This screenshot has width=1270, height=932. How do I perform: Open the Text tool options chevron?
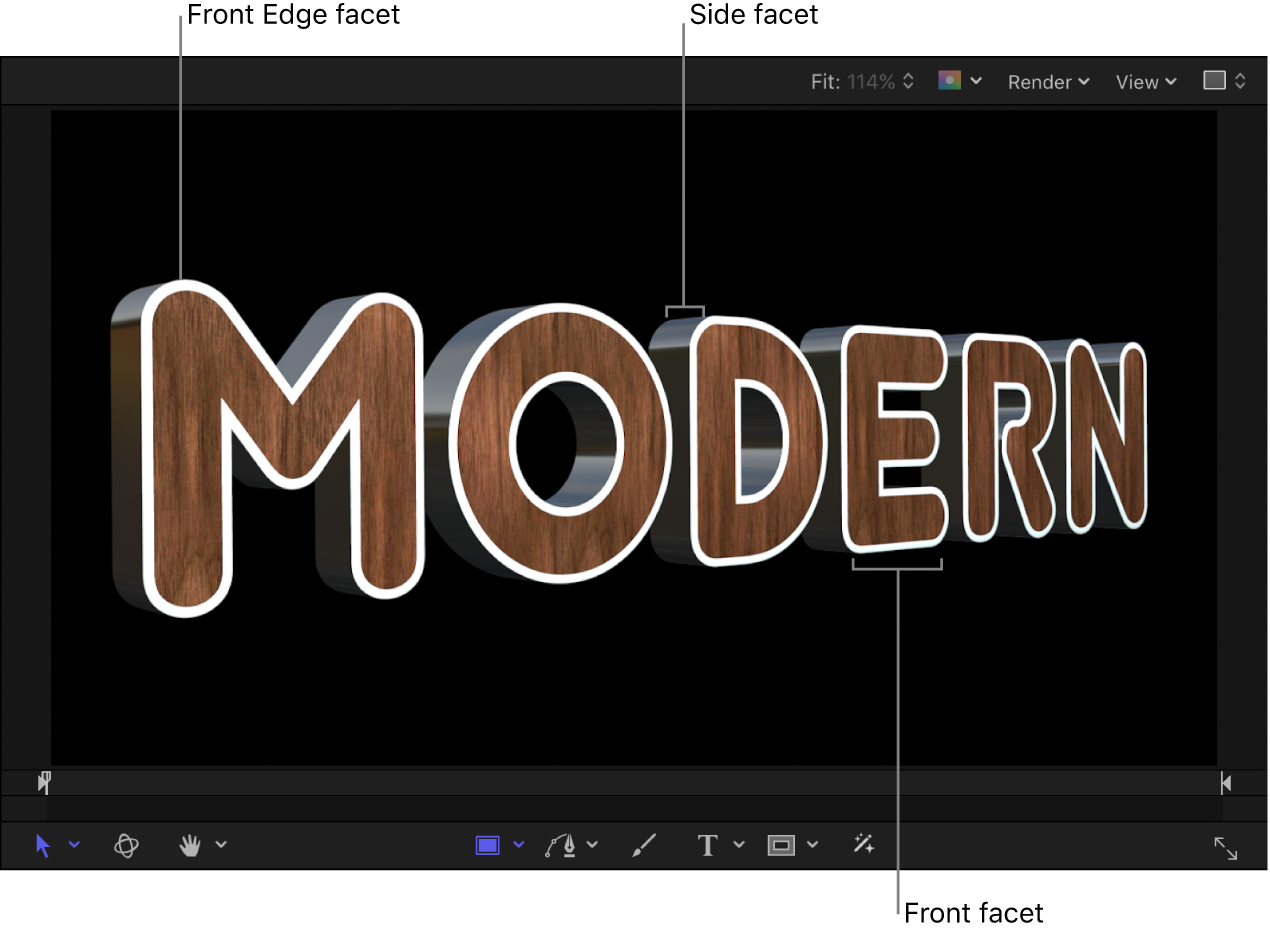(x=740, y=845)
